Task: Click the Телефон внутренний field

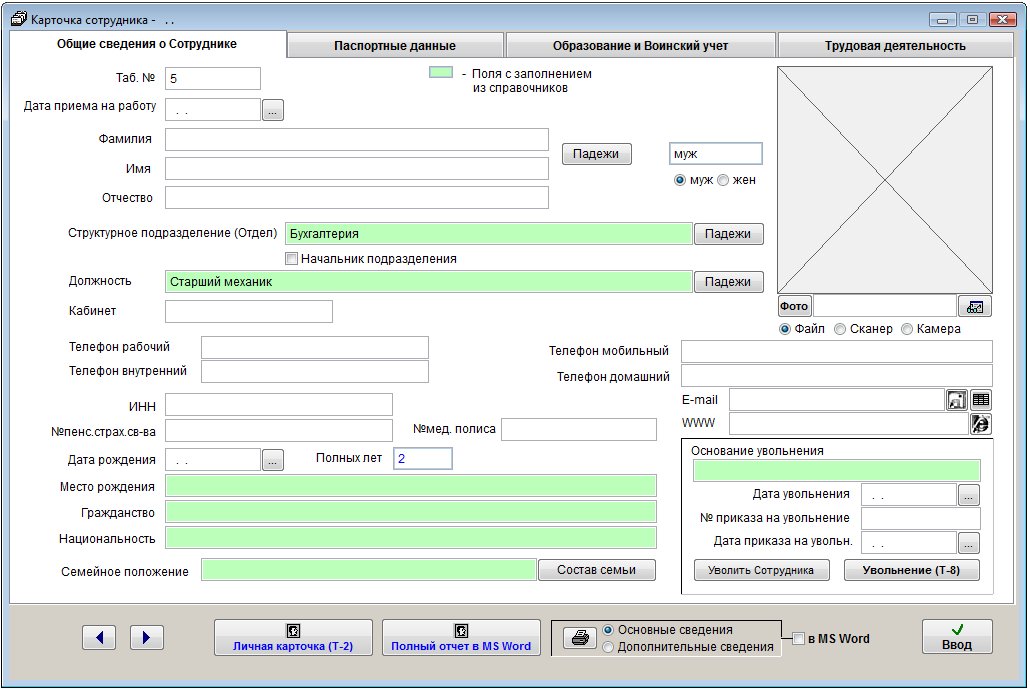Action: click(x=315, y=371)
